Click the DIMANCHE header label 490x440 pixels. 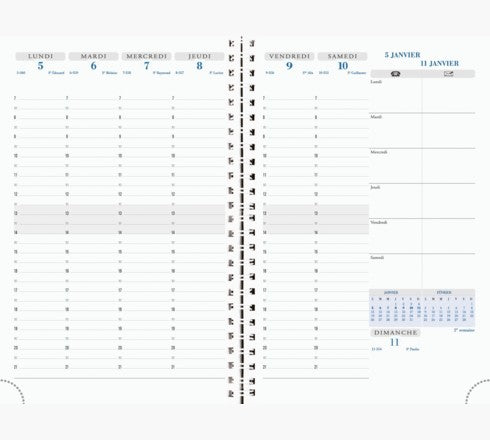pyautogui.click(x=395, y=332)
